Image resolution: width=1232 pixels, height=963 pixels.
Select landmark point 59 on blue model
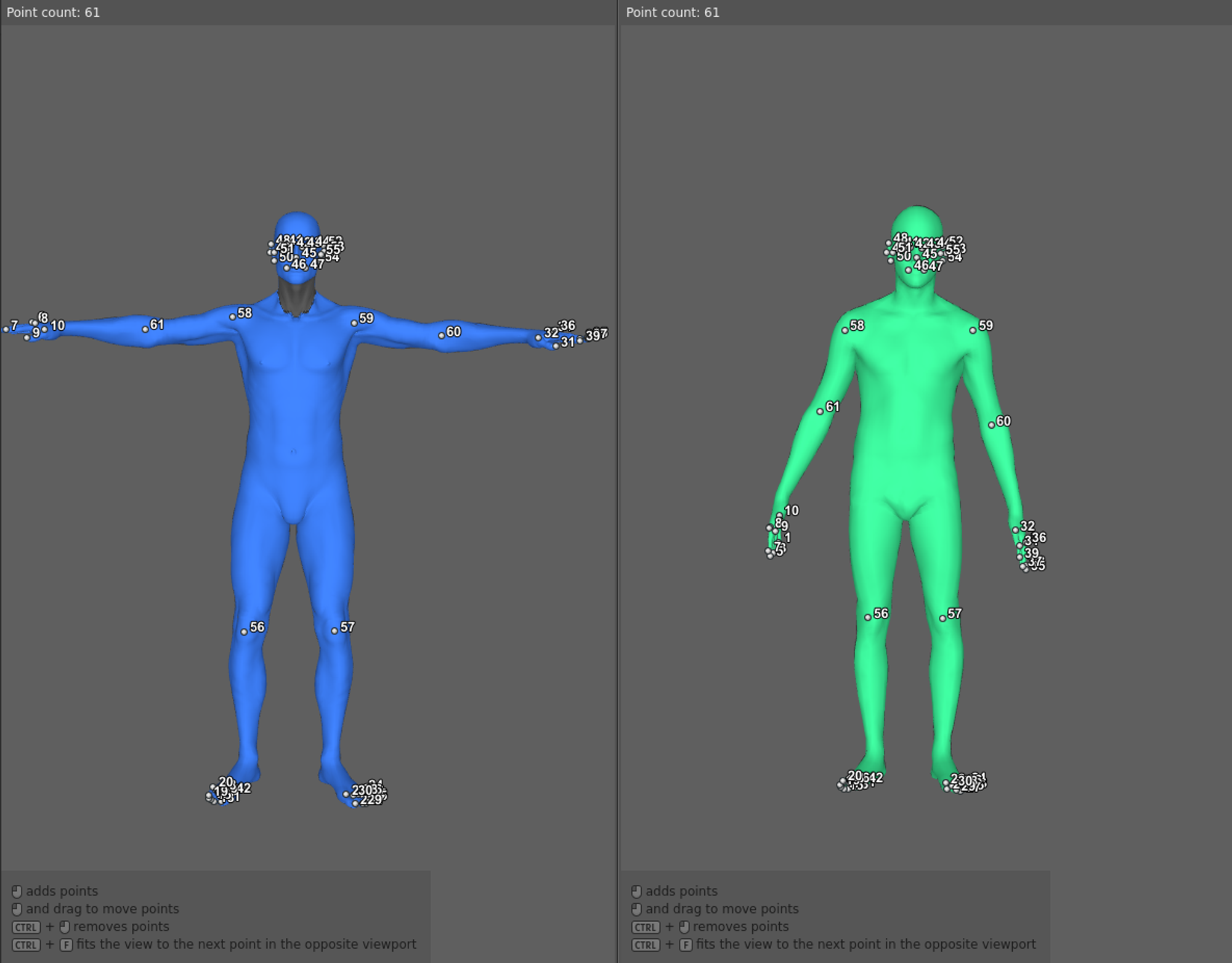(x=354, y=323)
